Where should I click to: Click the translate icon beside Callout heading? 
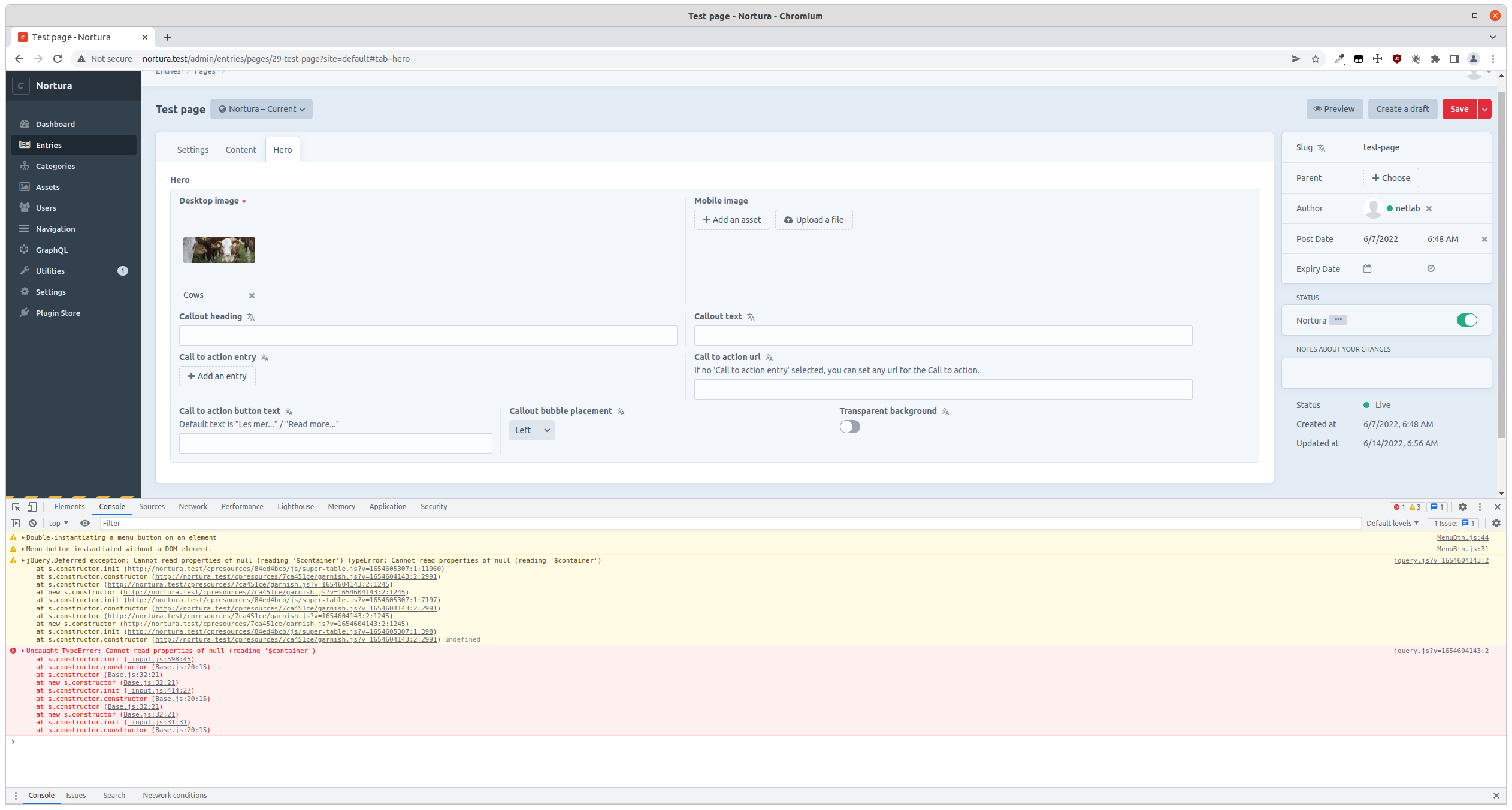coord(250,316)
